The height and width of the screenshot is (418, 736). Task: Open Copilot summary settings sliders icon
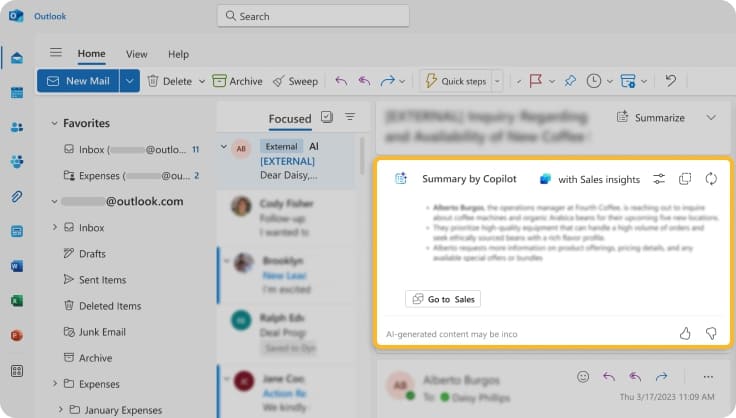pyautogui.click(x=659, y=179)
